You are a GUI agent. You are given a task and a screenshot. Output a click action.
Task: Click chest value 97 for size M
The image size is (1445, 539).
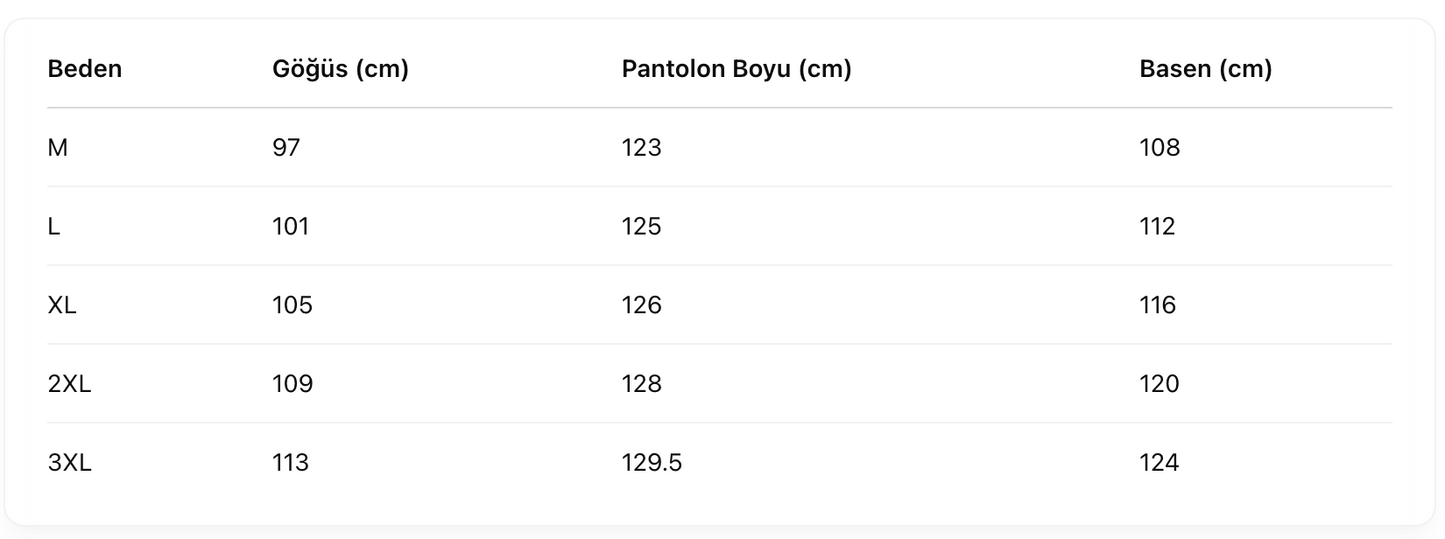coord(286,148)
